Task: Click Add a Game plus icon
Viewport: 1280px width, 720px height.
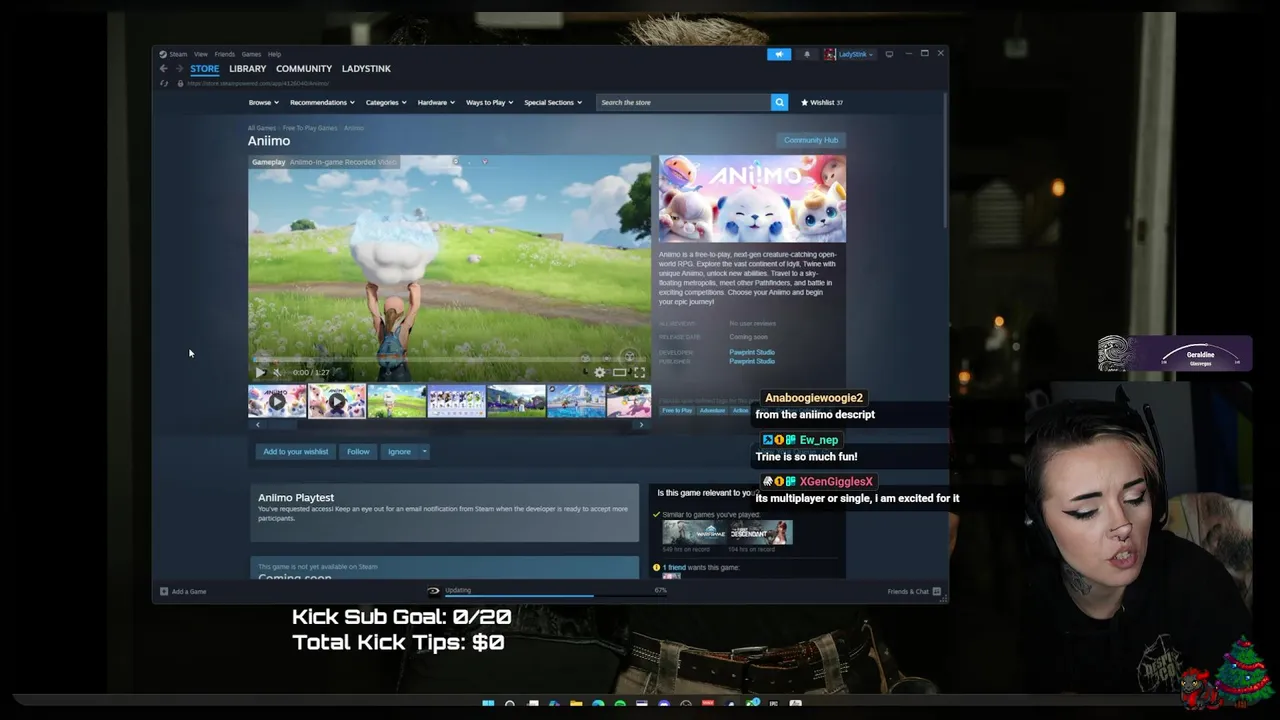Action: [164, 591]
